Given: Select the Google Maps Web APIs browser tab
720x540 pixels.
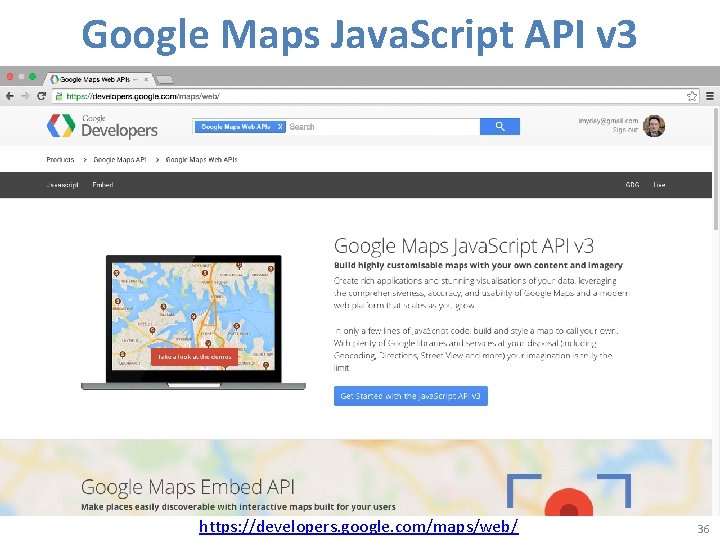Looking at the screenshot, I should [100, 79].
